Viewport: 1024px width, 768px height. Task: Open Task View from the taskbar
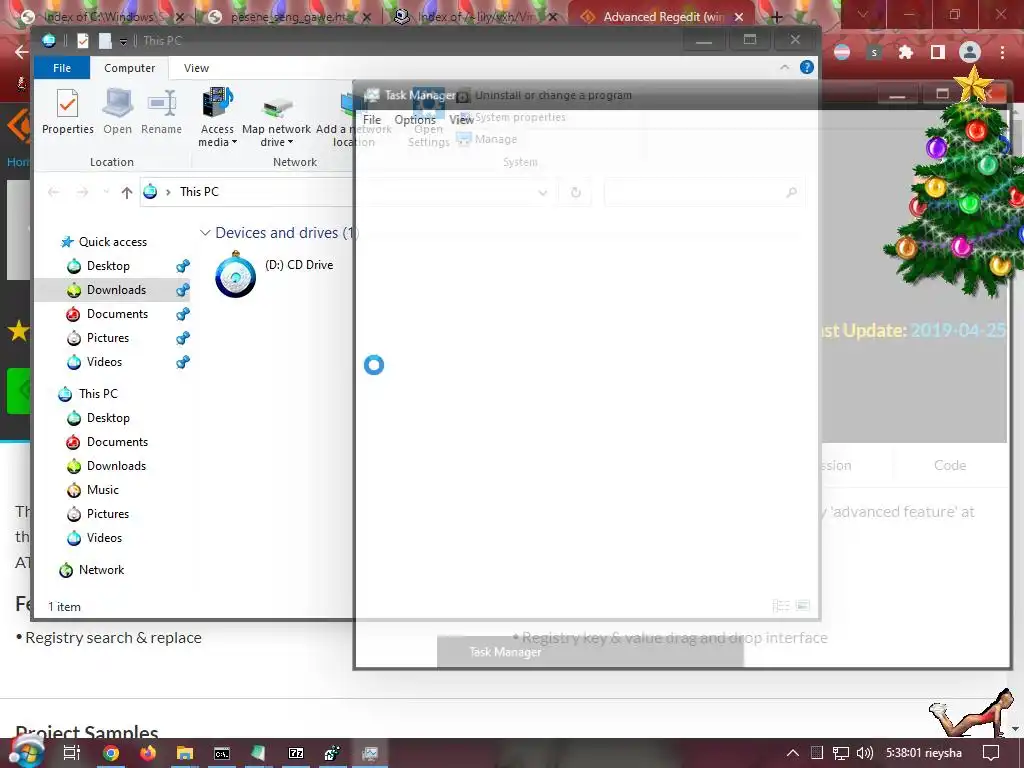tap(72, 753)
